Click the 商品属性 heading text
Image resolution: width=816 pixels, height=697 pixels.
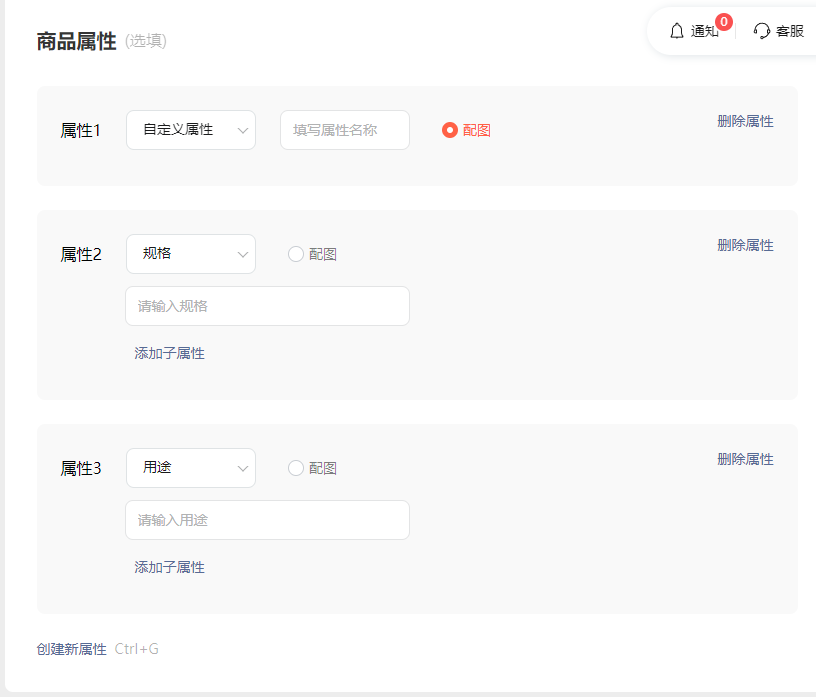(x=76, y=41)
